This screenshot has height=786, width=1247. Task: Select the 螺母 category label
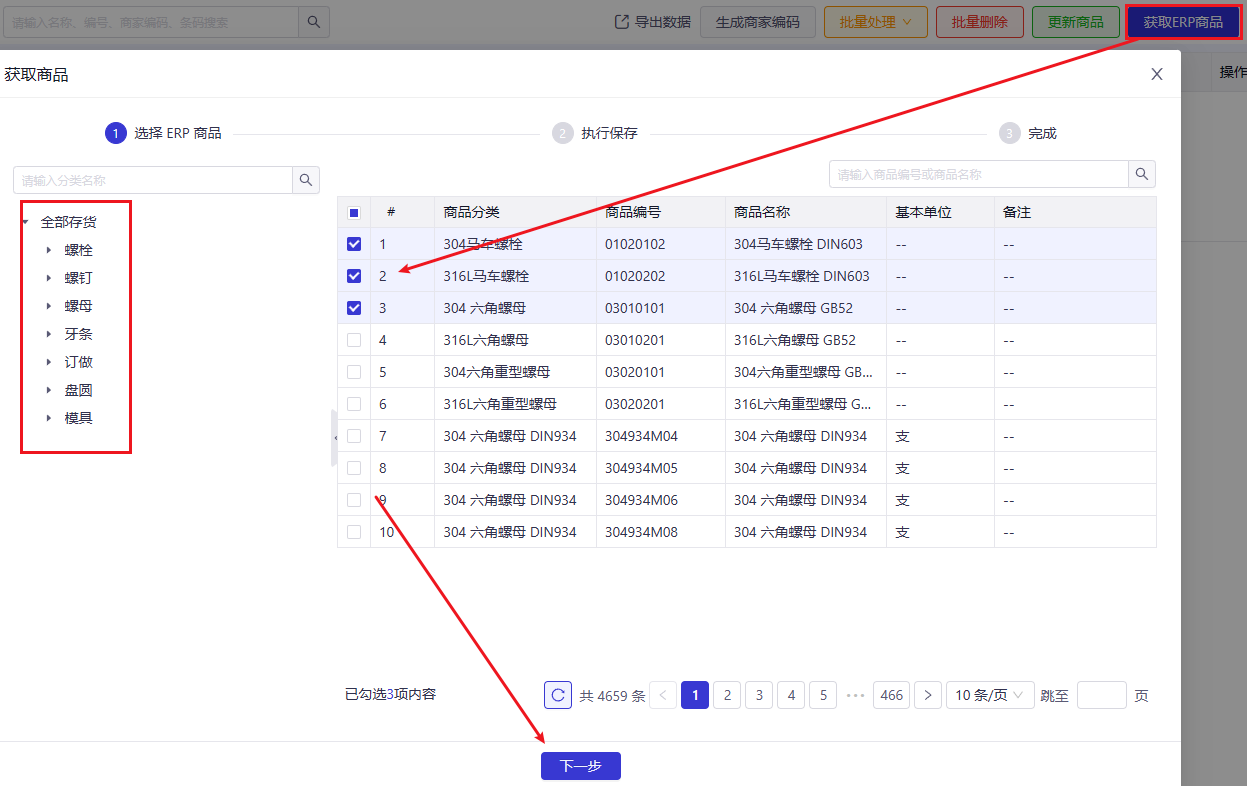point(79,306)
